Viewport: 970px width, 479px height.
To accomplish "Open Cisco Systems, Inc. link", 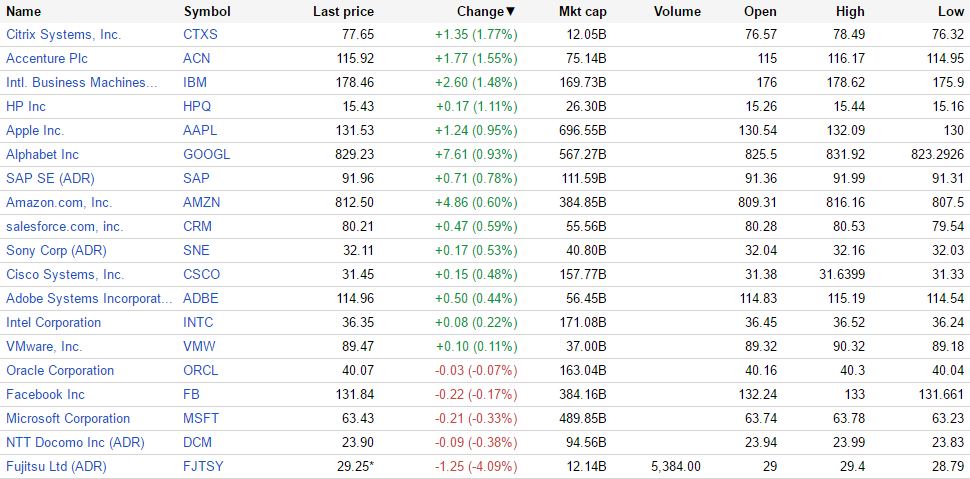I will pos(65,274).
